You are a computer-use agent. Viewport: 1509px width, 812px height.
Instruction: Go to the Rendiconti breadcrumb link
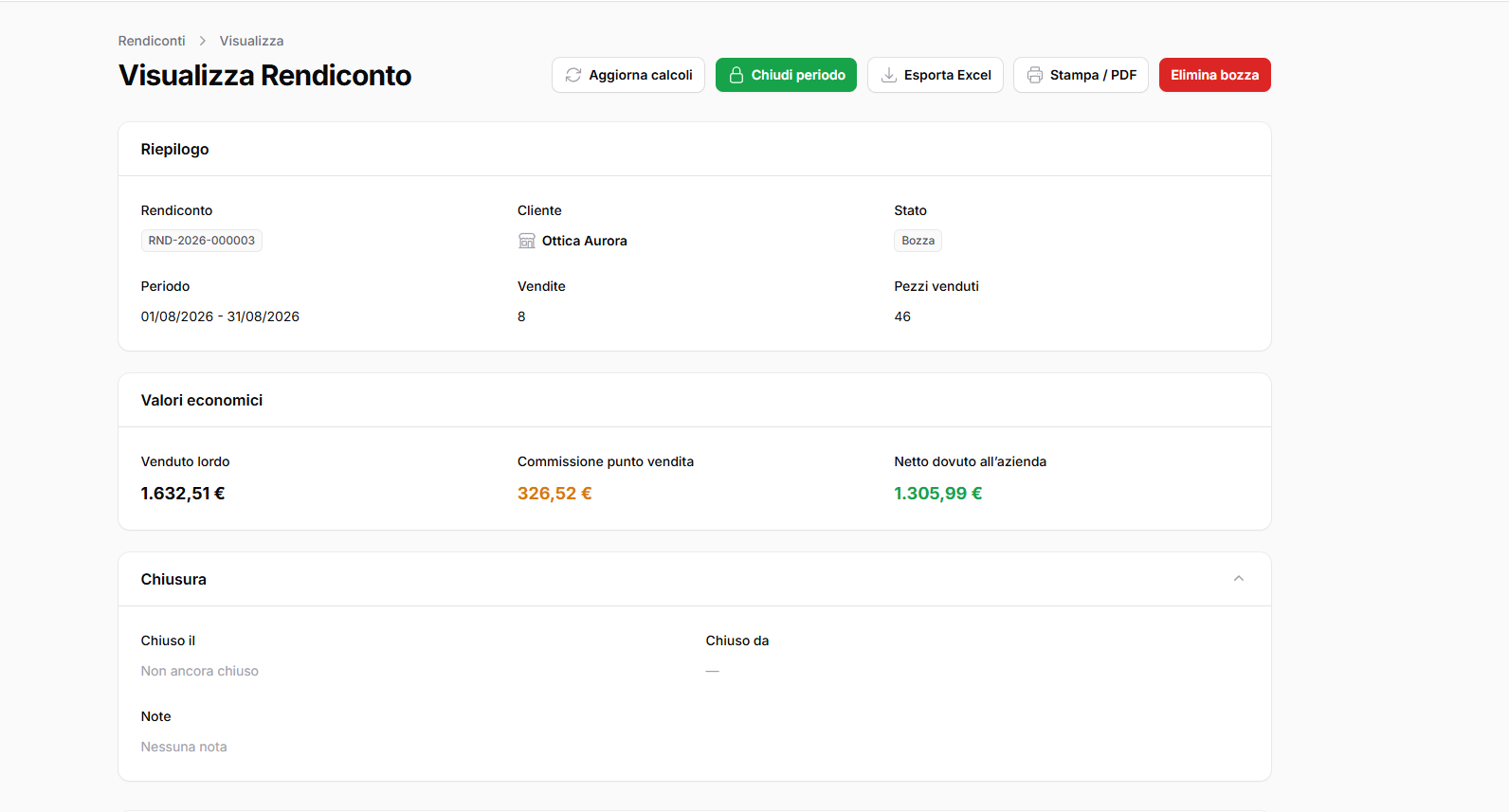pos(152,41)
